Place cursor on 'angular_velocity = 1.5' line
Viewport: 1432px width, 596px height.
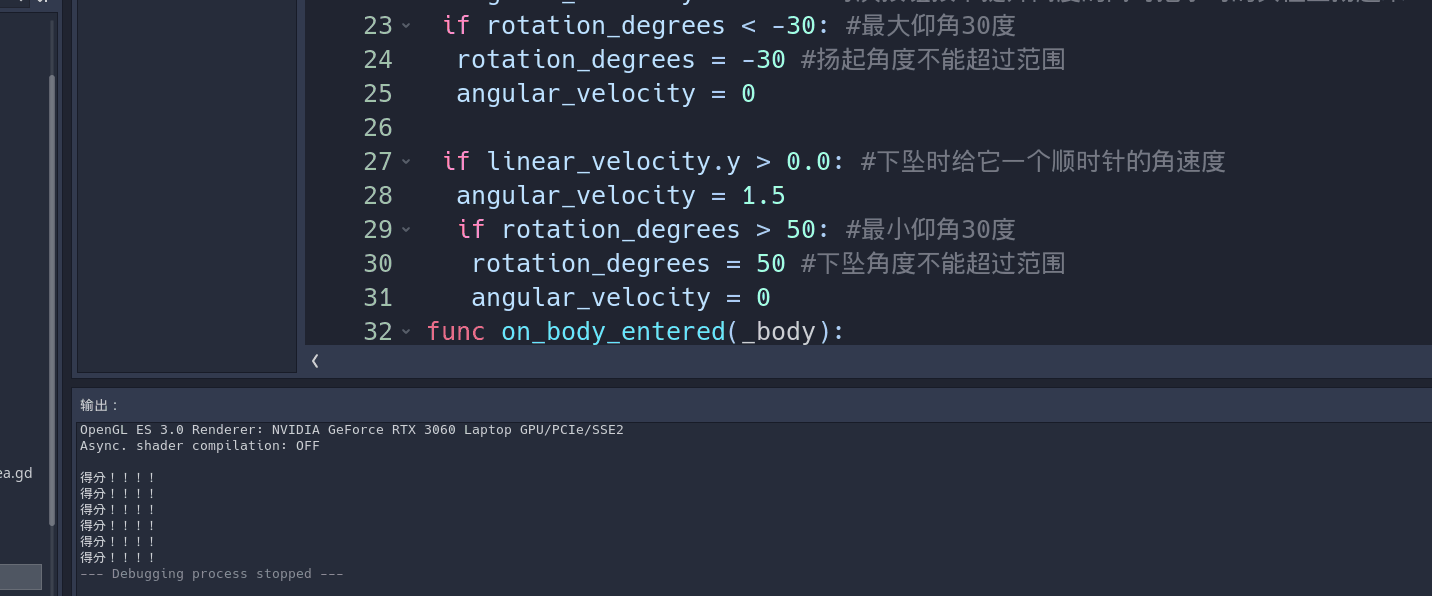click(x=620, y=196)
